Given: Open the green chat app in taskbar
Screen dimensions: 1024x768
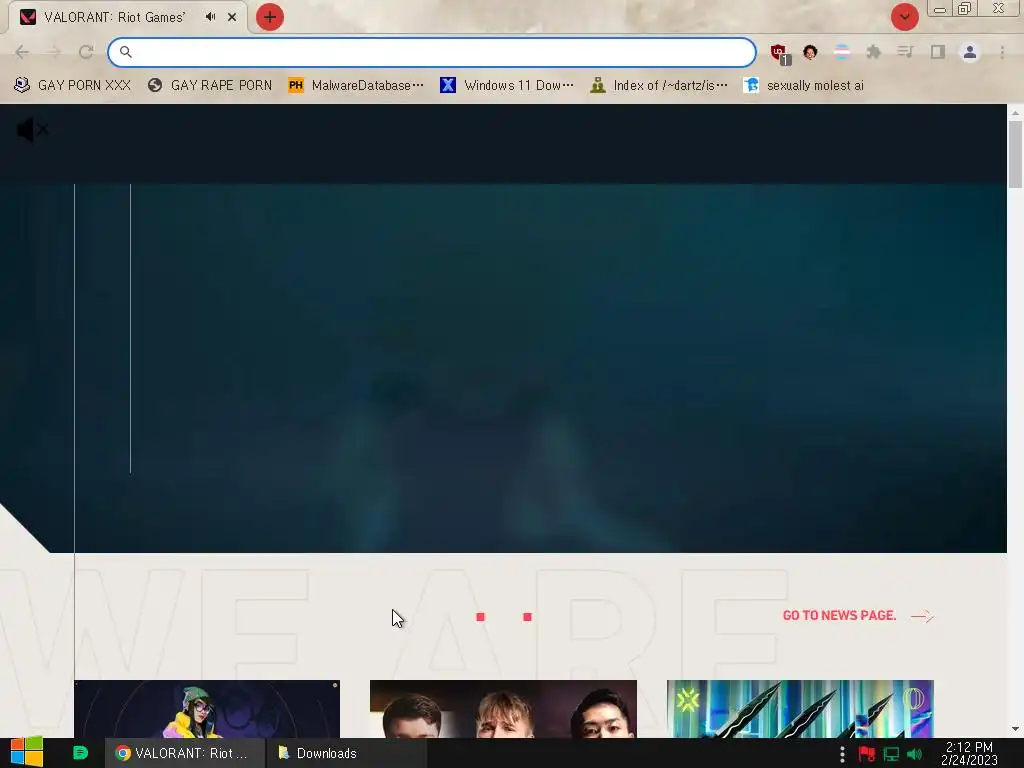Looking at the screenshot, I should point(80,753).
